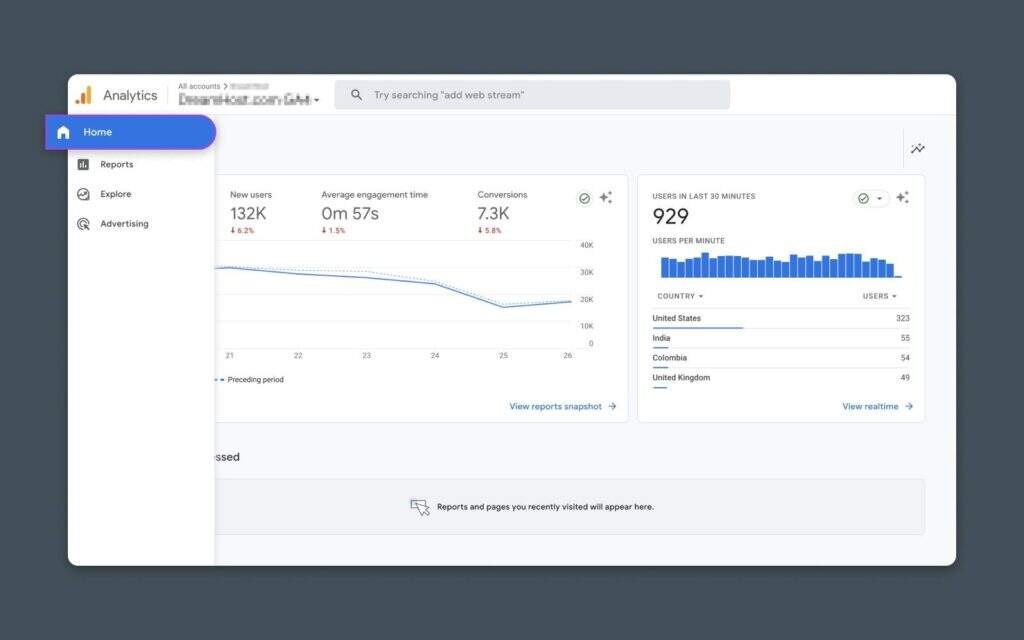Image resolution: width=1024 pixels, height=640 pixels.
Task: Click the Google Analytics logo icon
Action: 84,95
